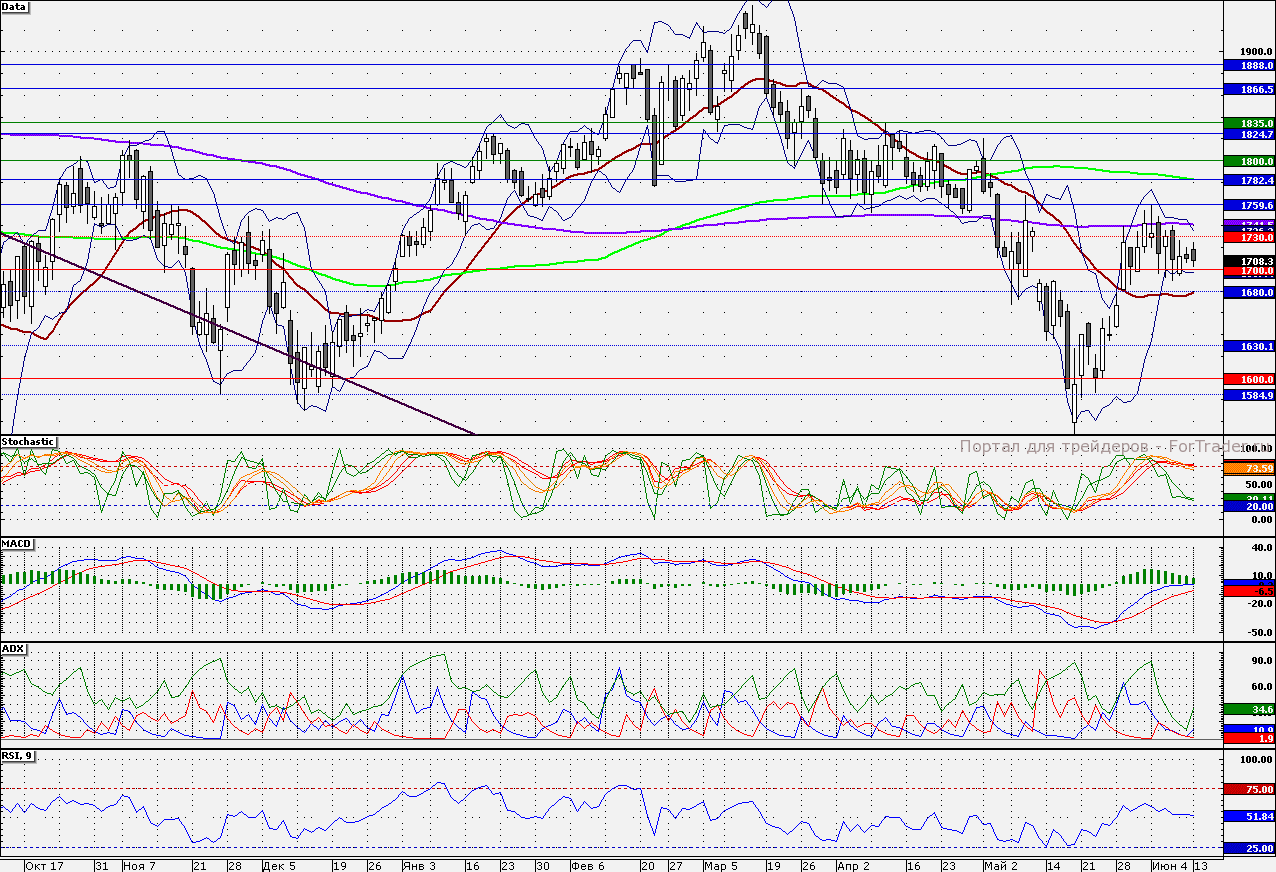Click the green 1835.0 price level tag
The width and height of the screenshot is (1276, 872).
point(1249,123)
